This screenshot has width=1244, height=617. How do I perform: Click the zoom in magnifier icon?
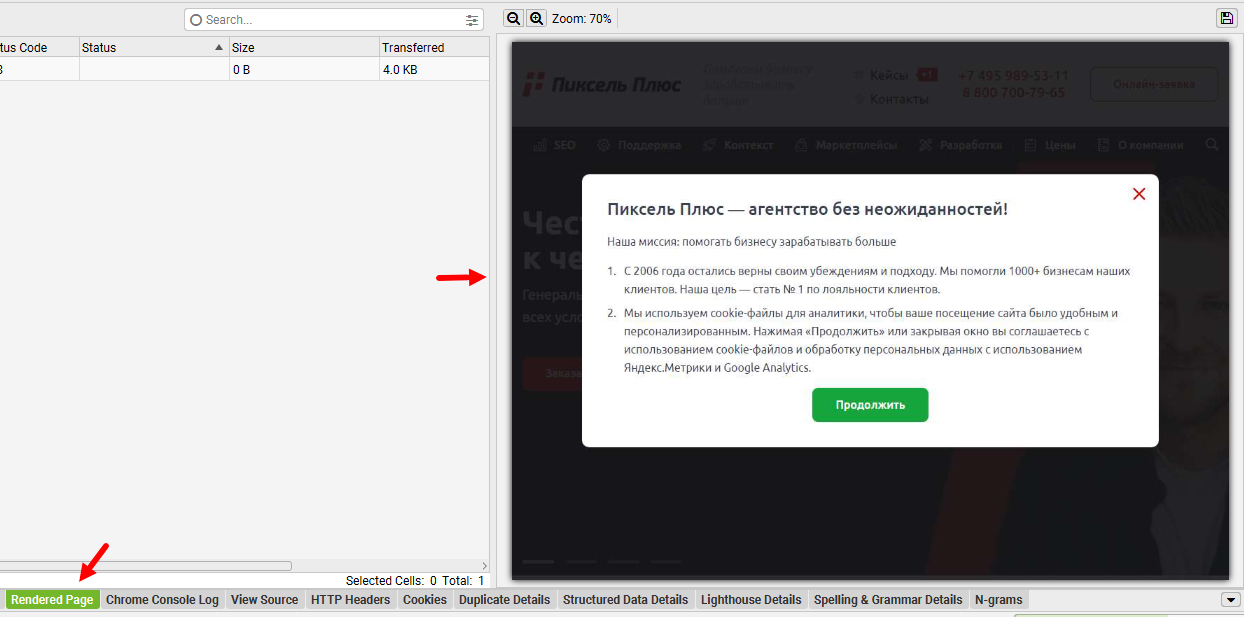(x=536, y=19)
